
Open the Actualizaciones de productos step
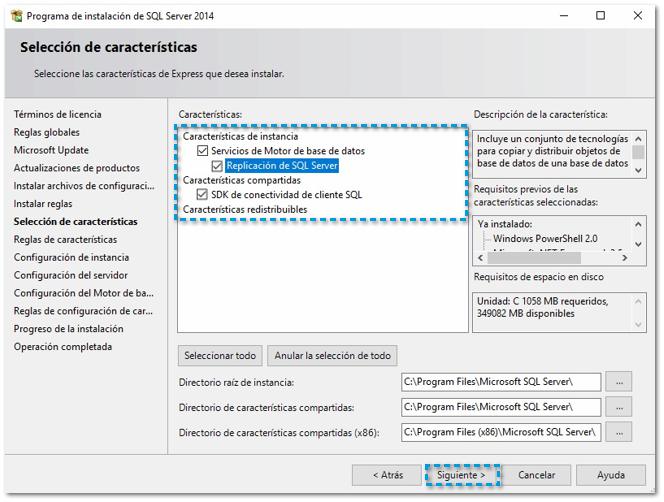tap(77, 168)
